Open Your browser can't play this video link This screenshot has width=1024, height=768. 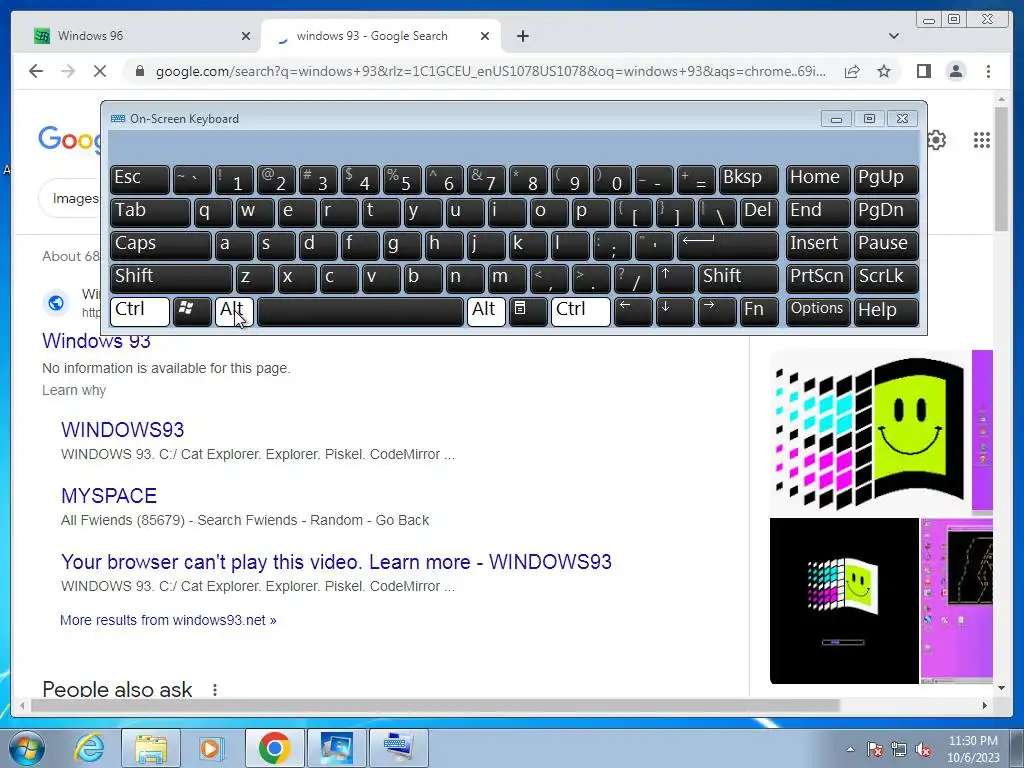tap(336, 562)
